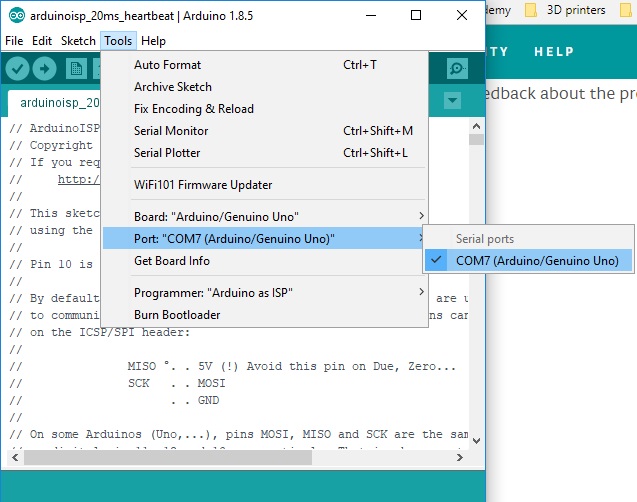Viewport: 637px width, 502px height.
Task: Close the open Tools menu
Action: [x=118, y=41]
